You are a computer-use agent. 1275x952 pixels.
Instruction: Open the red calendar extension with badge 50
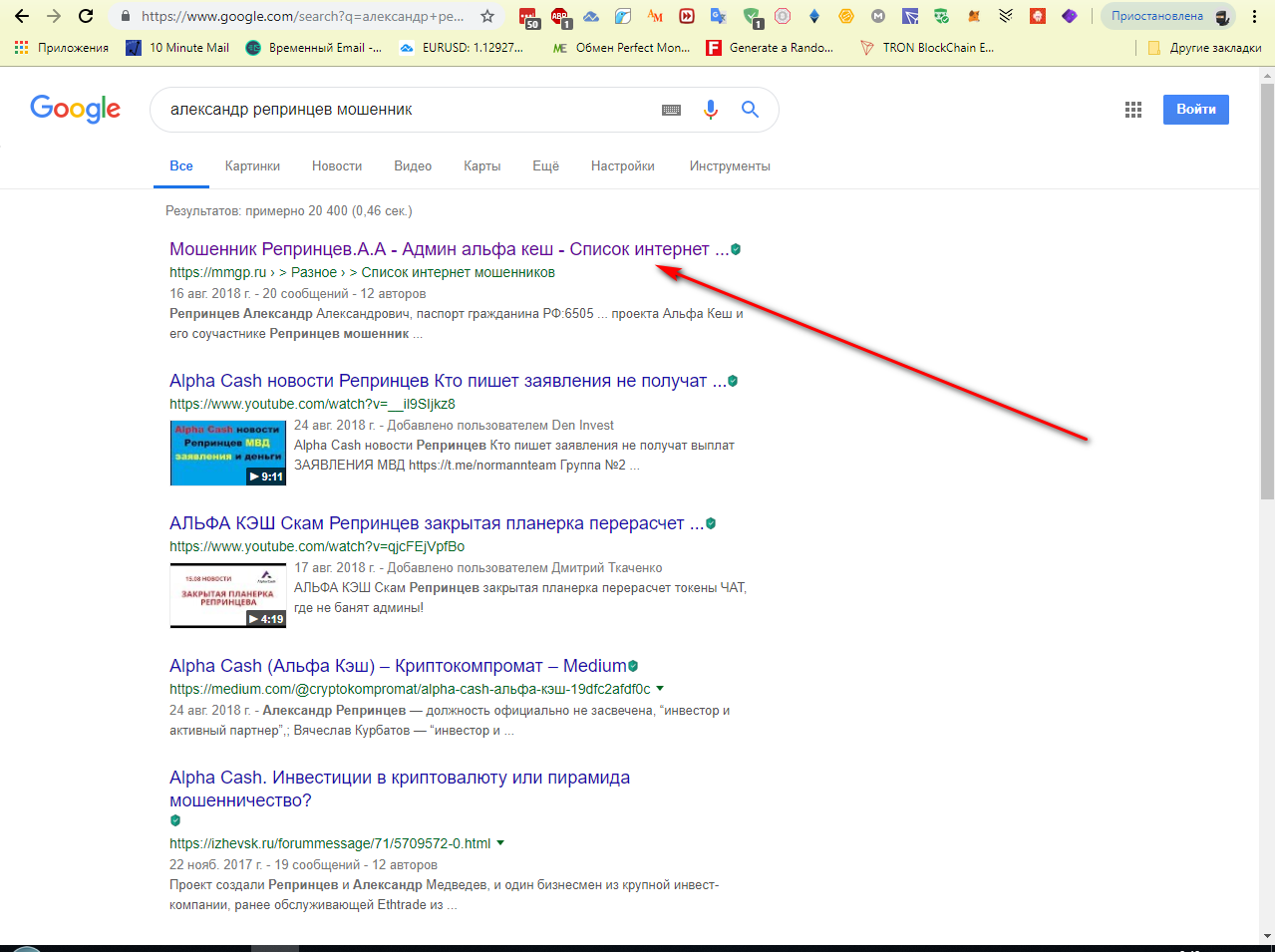pos(528,16)
